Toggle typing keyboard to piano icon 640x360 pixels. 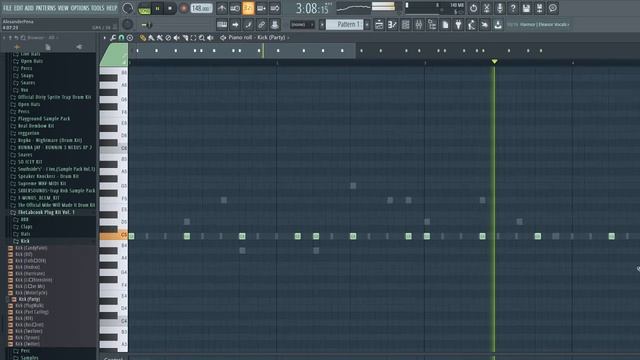(x=222, y=25)
